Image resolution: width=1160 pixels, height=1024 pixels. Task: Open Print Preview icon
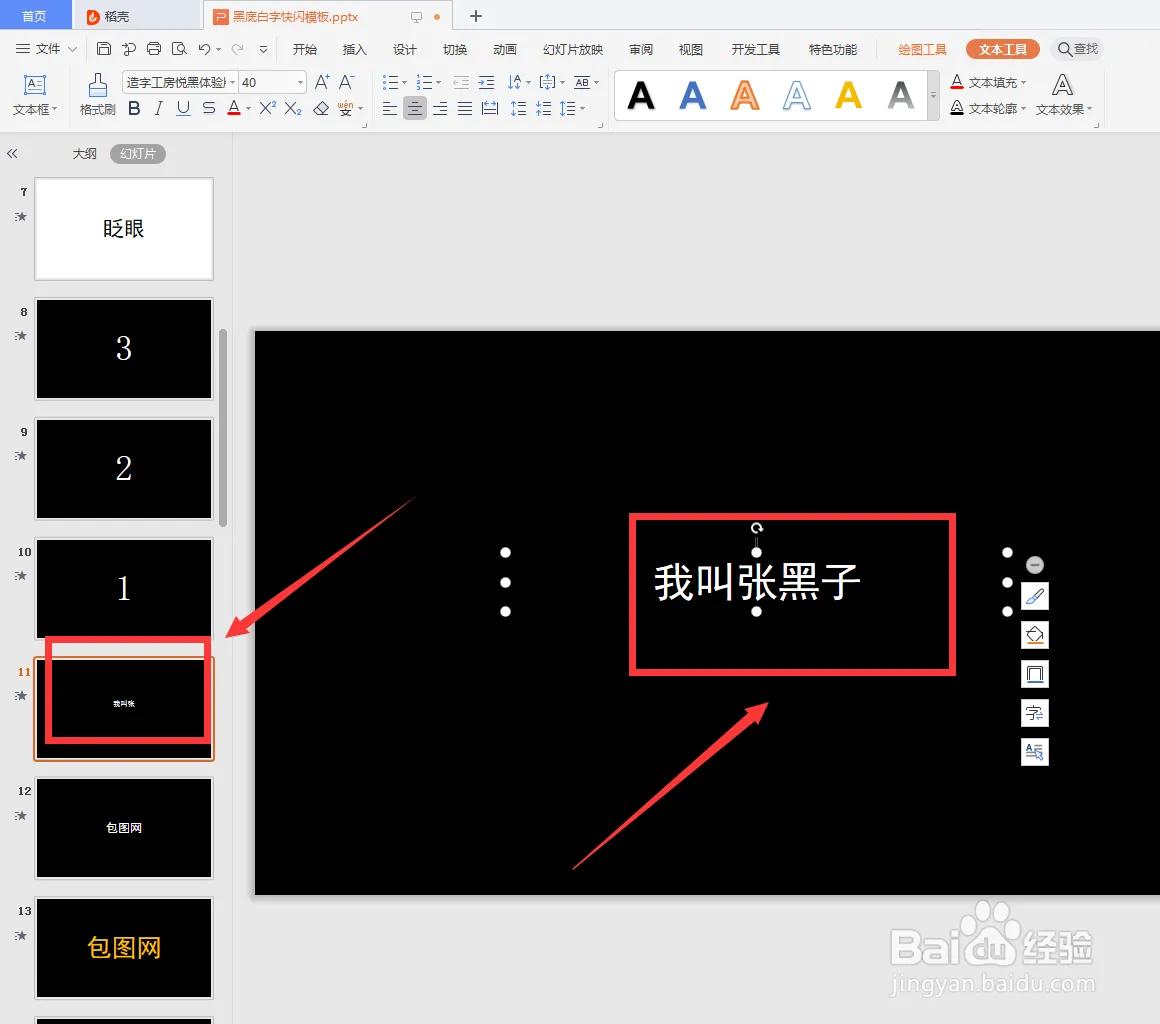tap(179, 49)
